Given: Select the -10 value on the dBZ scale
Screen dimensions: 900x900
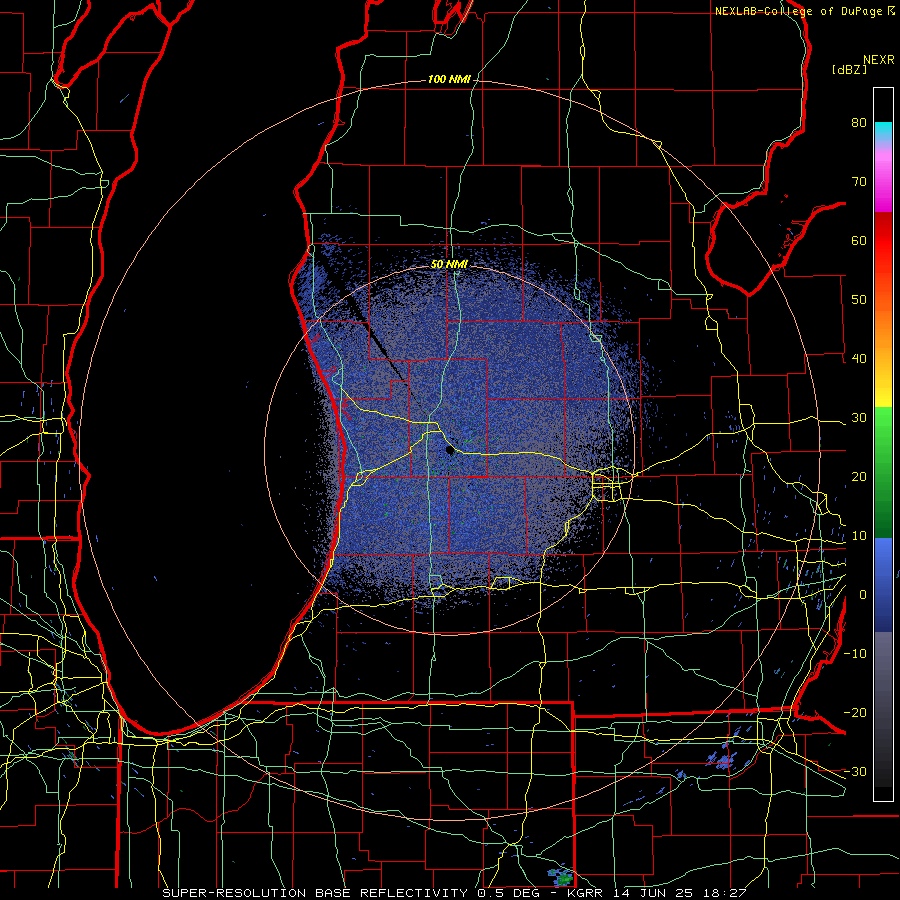Looking at the screenshot, I should click(855, 654).
